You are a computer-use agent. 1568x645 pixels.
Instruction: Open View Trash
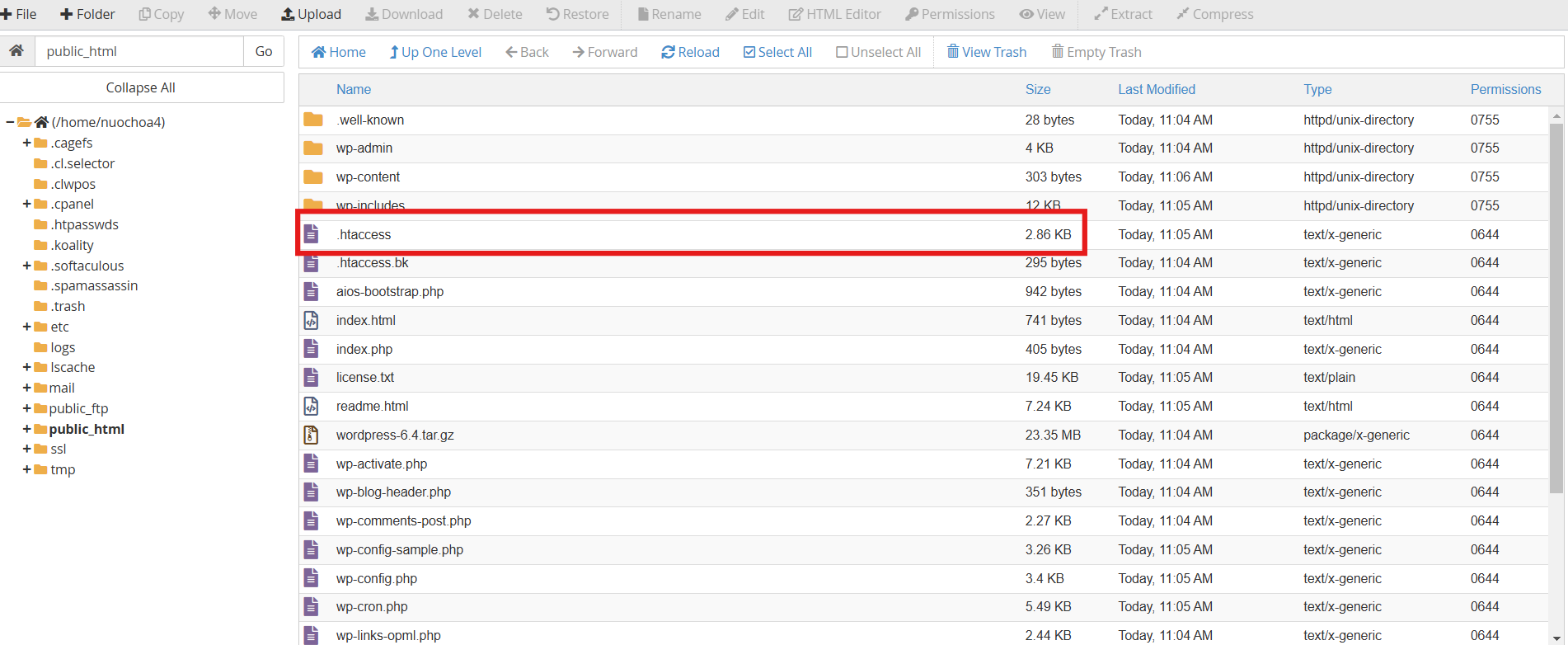tap(986, 52)
